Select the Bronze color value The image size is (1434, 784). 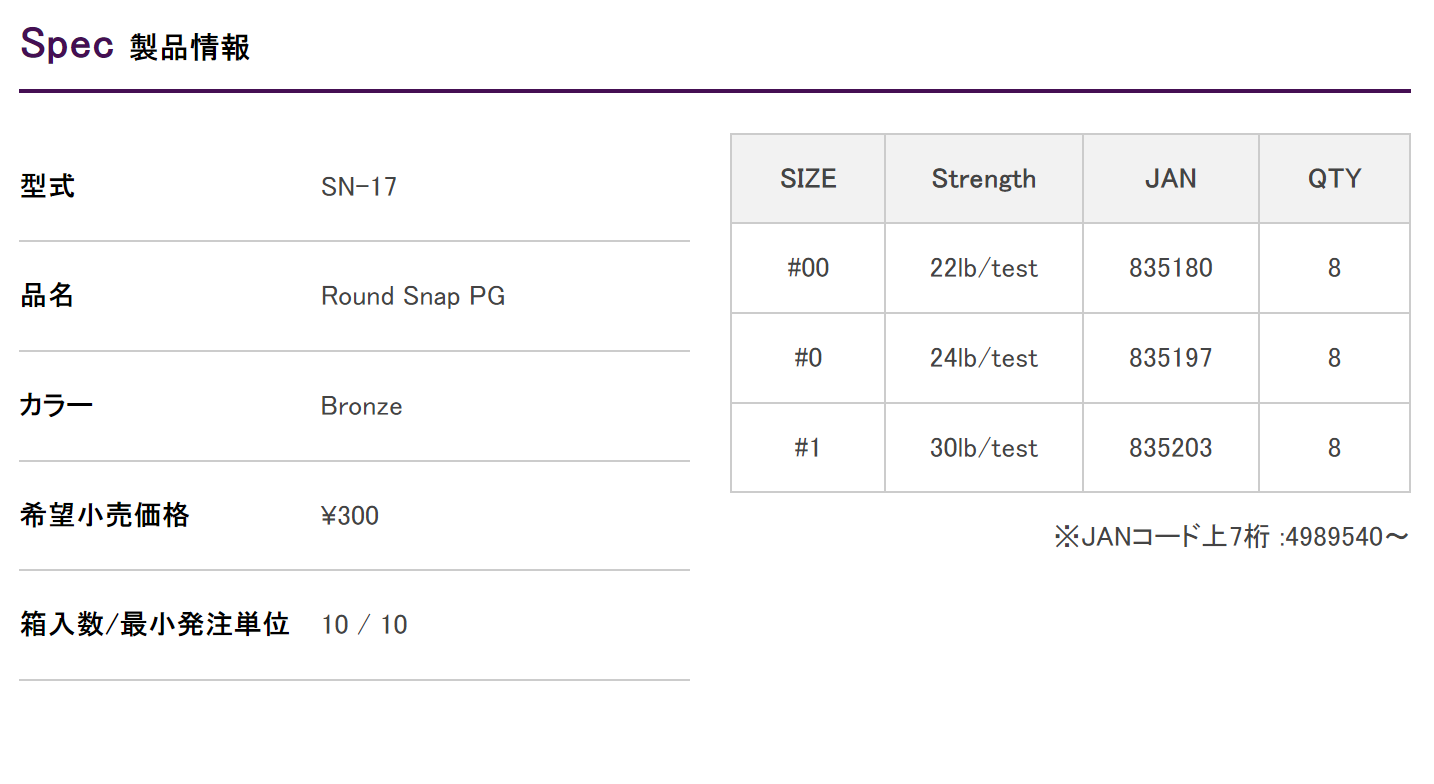362,406
